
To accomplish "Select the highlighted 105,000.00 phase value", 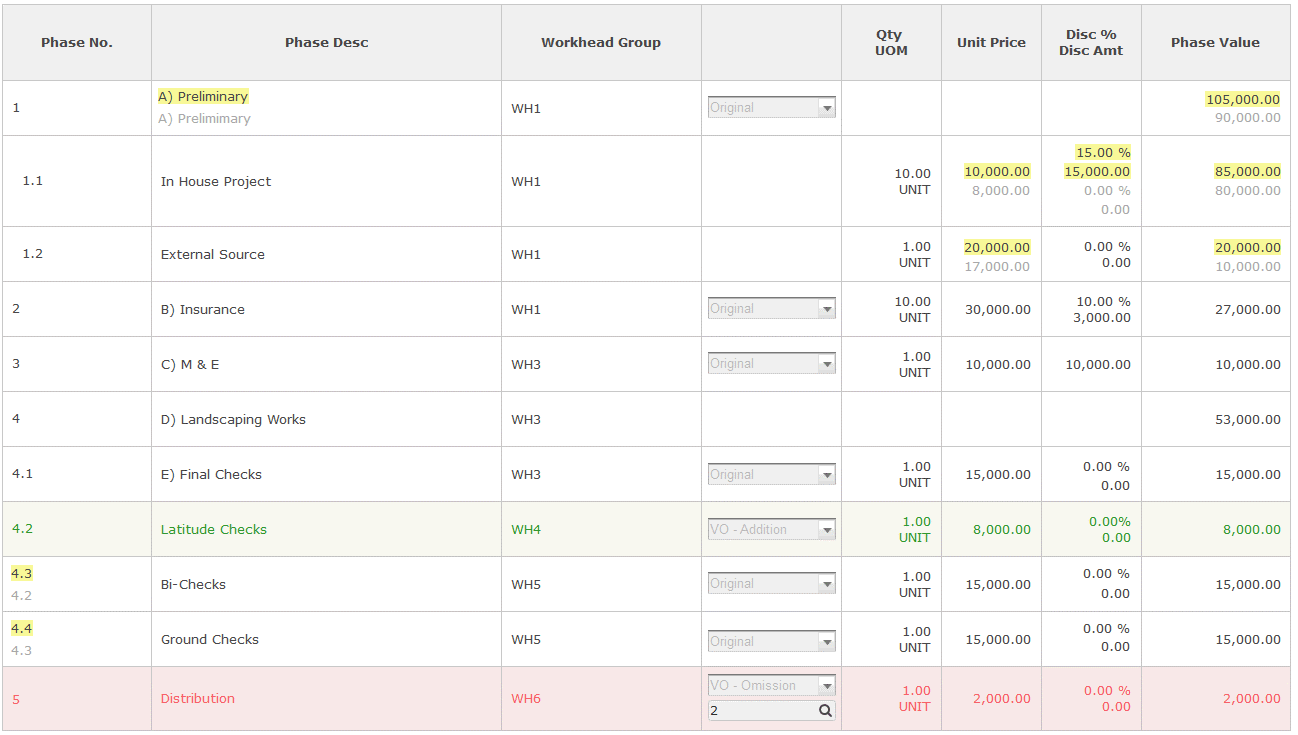I will (1244, 99).
